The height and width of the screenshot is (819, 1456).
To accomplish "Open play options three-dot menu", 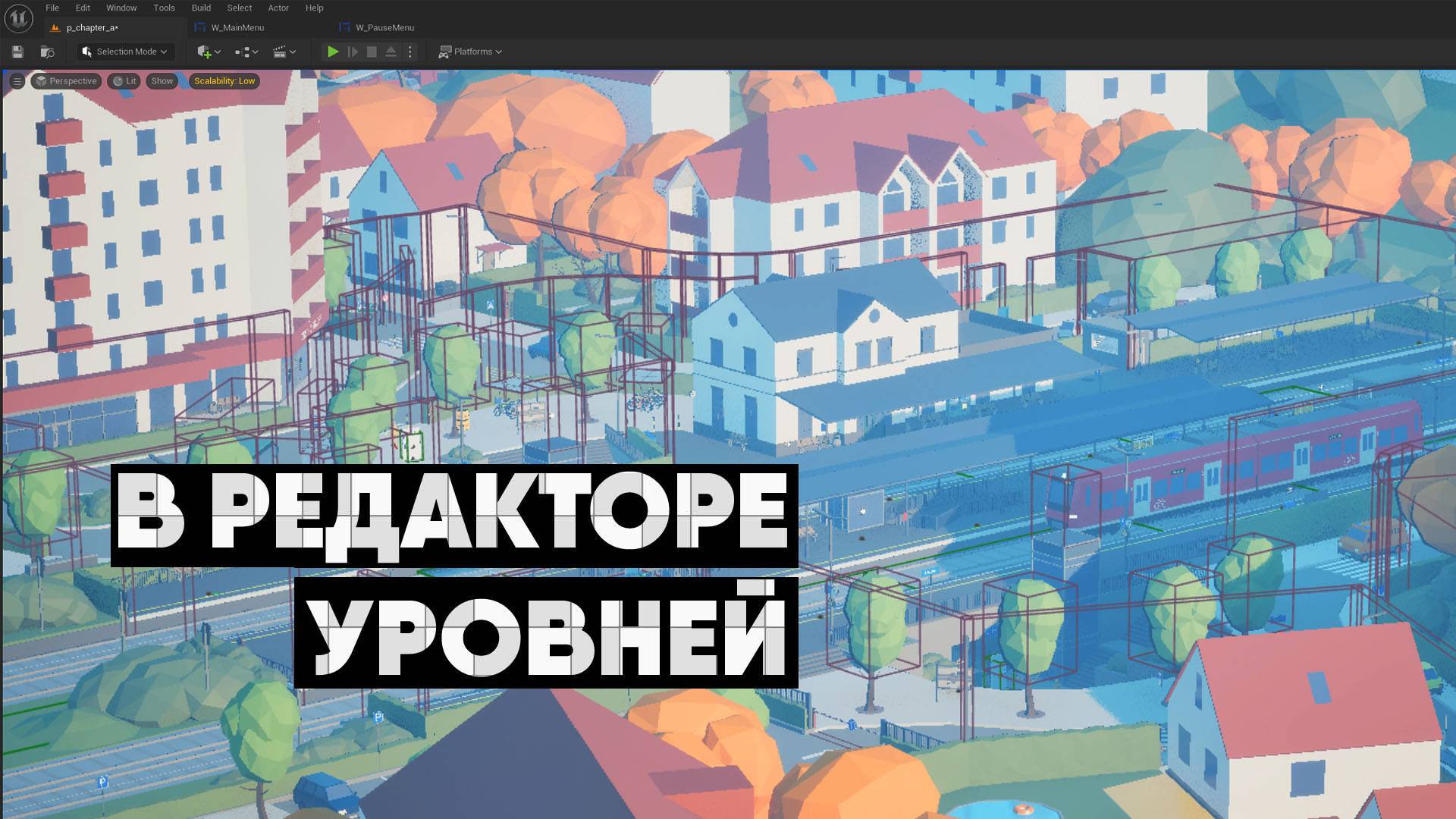I will pos(410,52).
